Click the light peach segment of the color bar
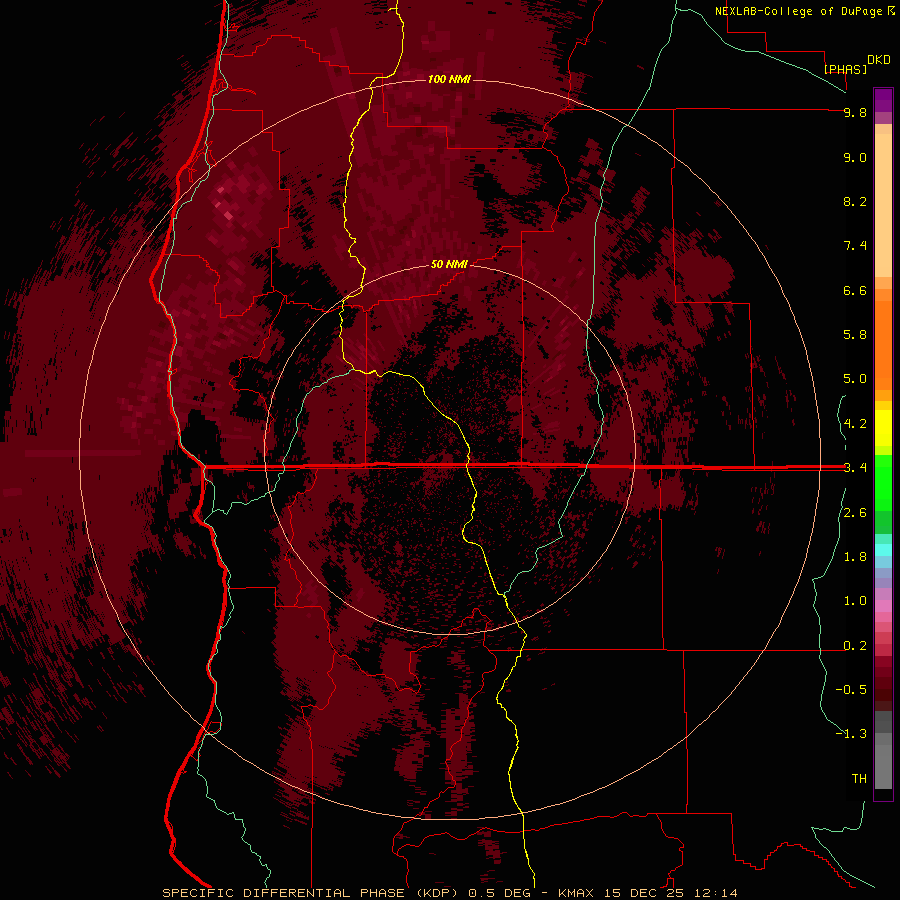The image size is (900, 900). (883, 205)
